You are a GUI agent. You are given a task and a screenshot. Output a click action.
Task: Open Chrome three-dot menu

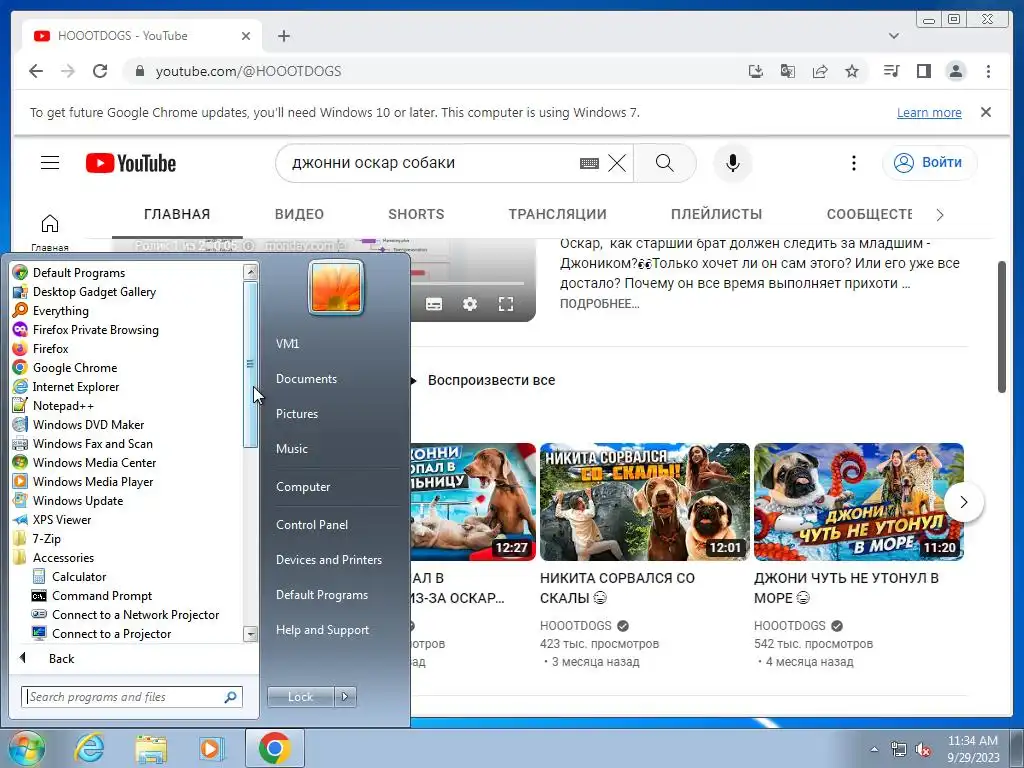click(988, 71)
